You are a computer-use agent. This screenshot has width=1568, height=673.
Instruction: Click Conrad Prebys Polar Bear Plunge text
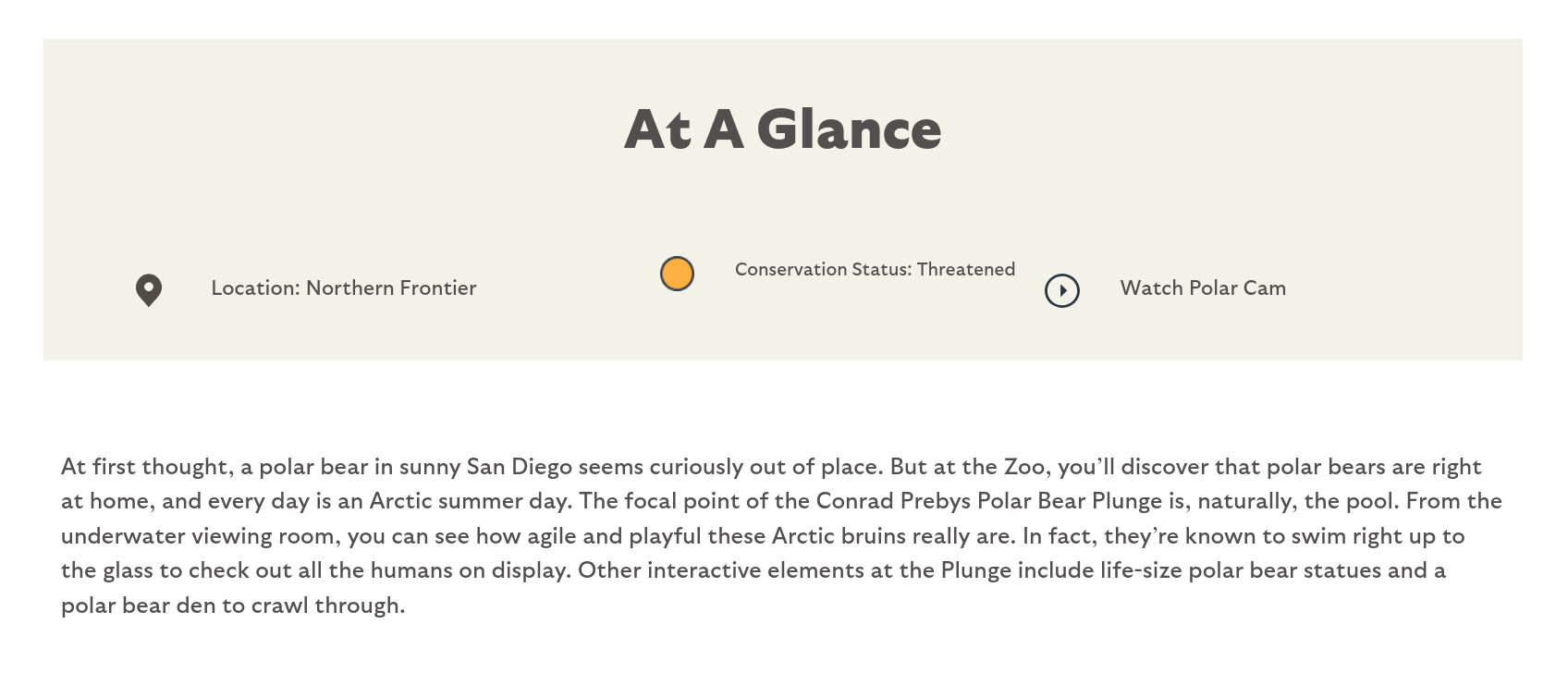pos(988,501)
